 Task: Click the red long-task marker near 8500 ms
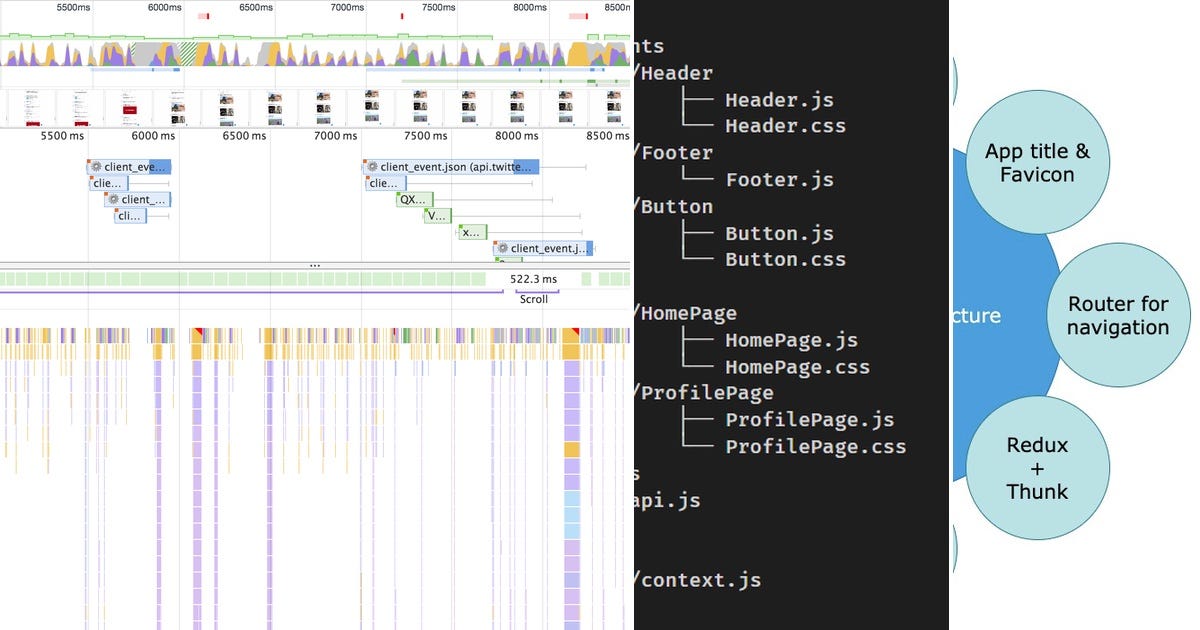[576, 15]
